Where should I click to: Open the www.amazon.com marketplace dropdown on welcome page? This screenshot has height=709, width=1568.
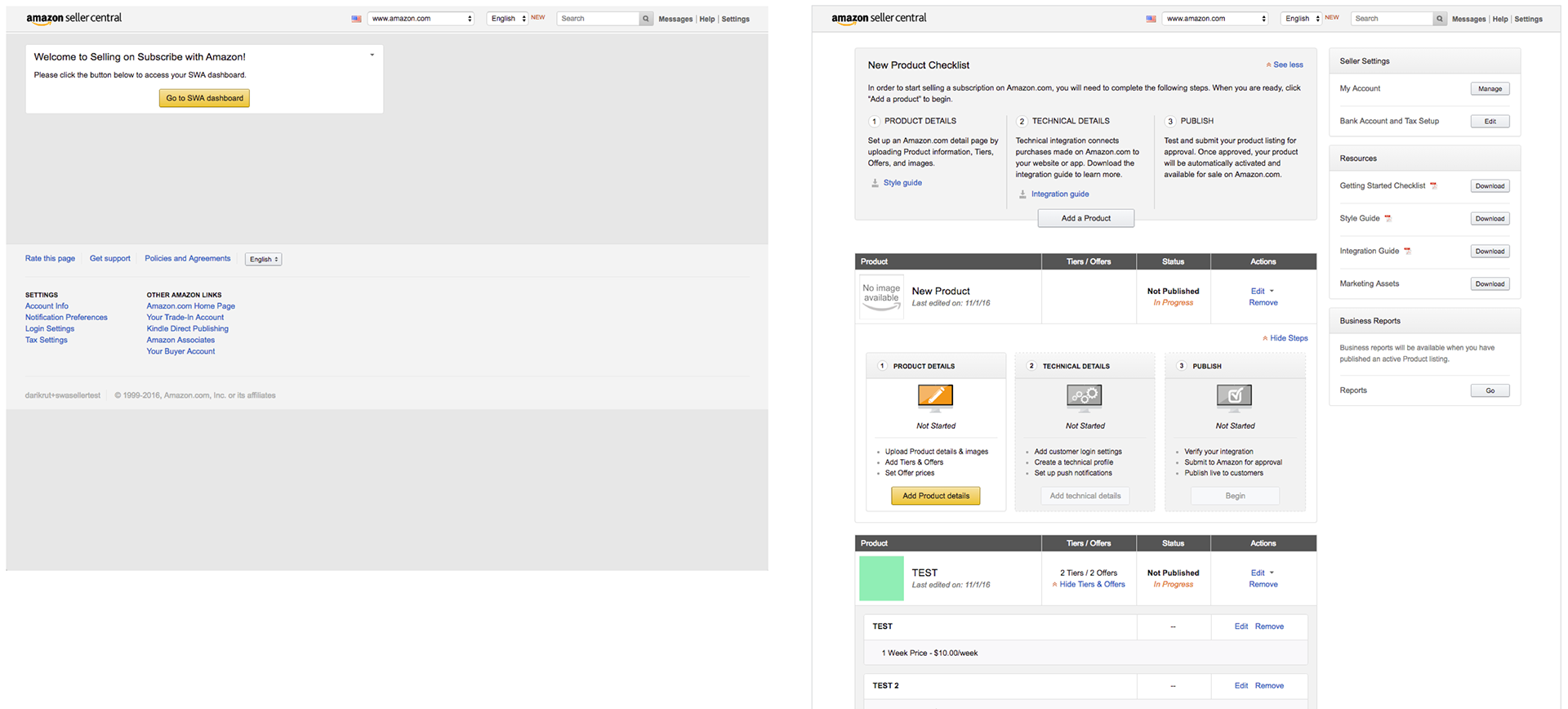pos(421,19)
